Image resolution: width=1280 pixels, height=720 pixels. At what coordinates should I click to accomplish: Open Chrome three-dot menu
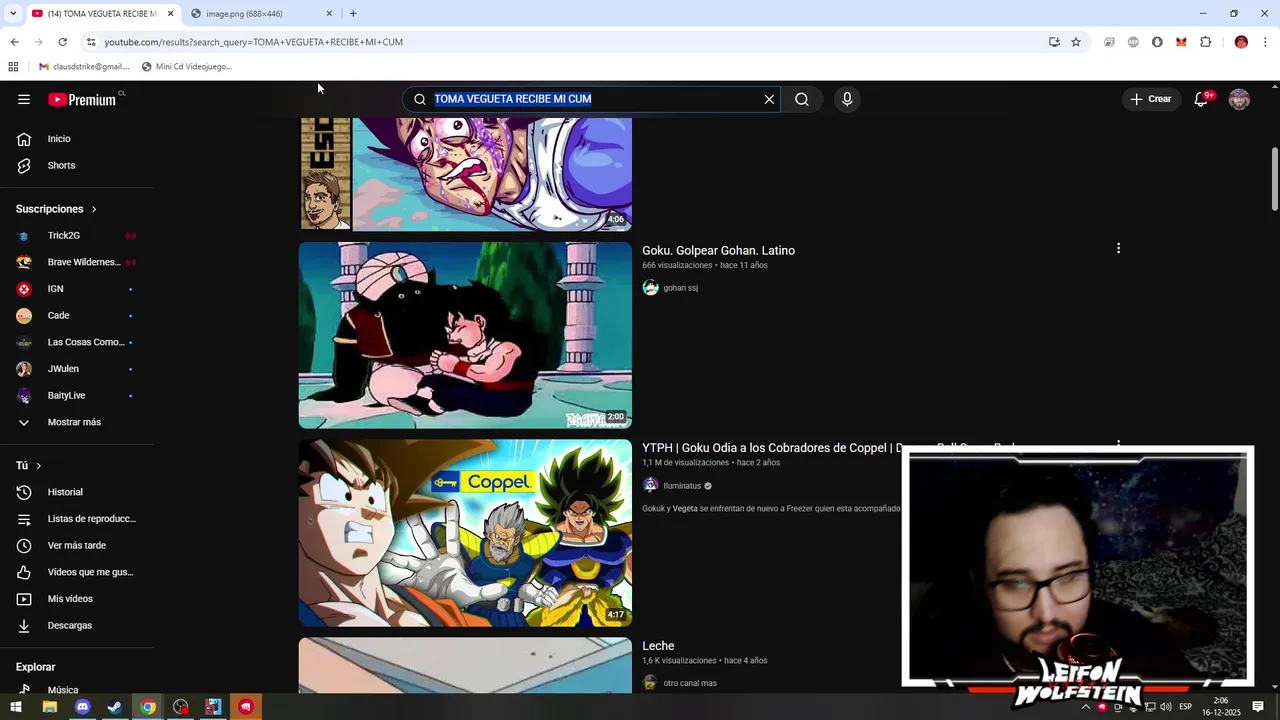click(1266, 42)
